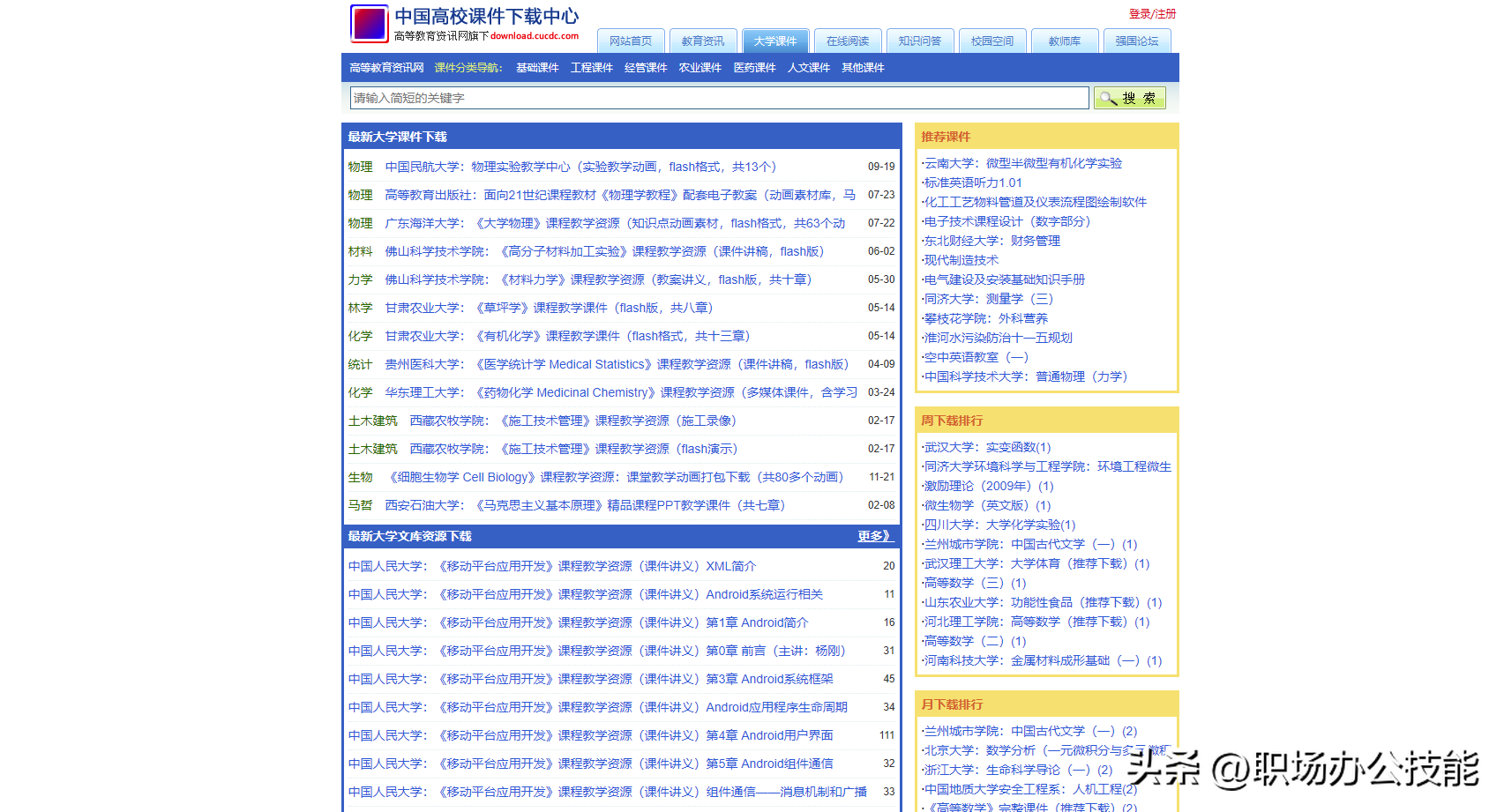The image size is (1504, 812).
Task: Select the 在线阅读 tab
Action: (847, 41)
